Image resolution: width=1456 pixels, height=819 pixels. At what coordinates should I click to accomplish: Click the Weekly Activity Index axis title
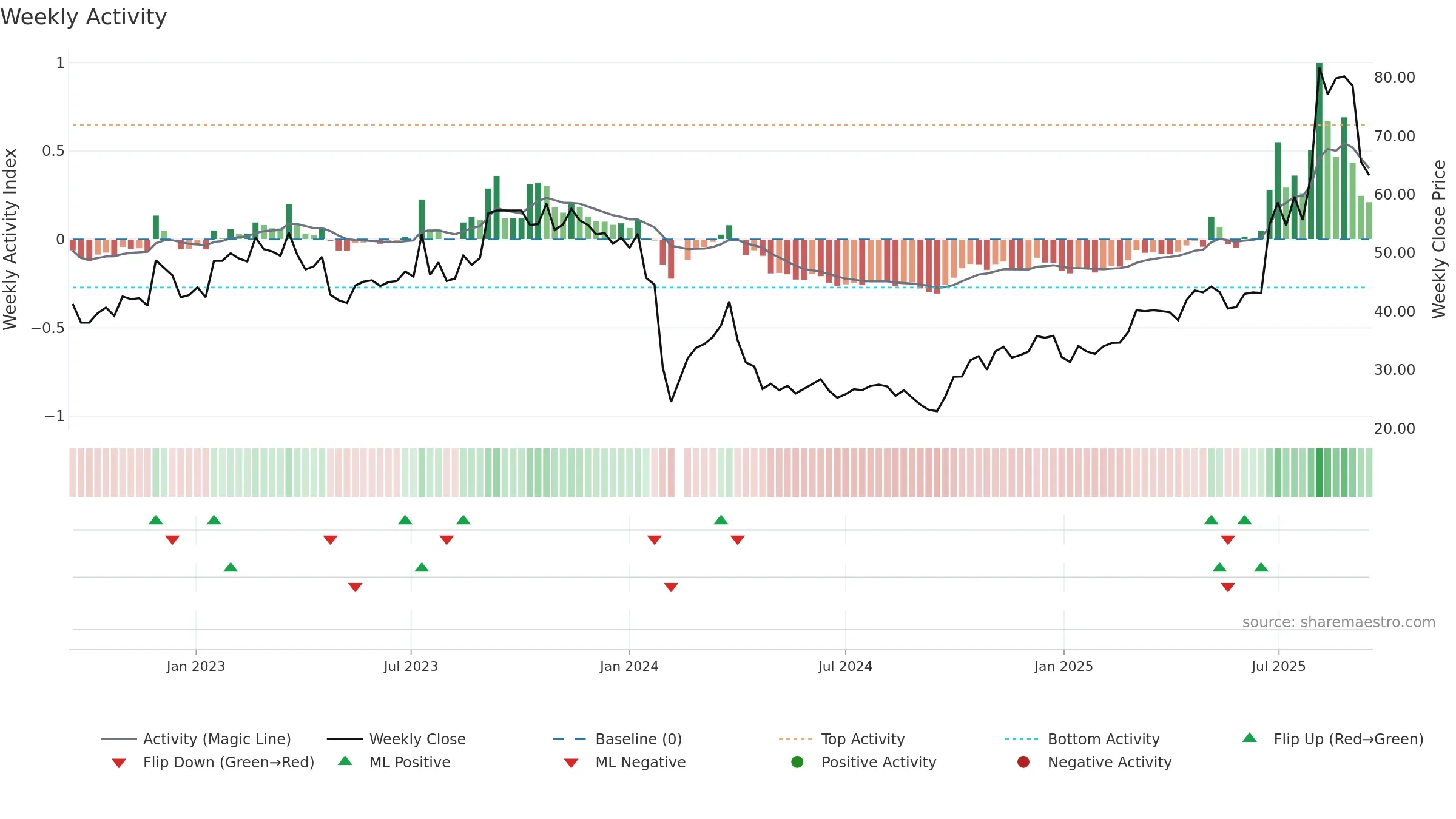[x=10, y=239]
